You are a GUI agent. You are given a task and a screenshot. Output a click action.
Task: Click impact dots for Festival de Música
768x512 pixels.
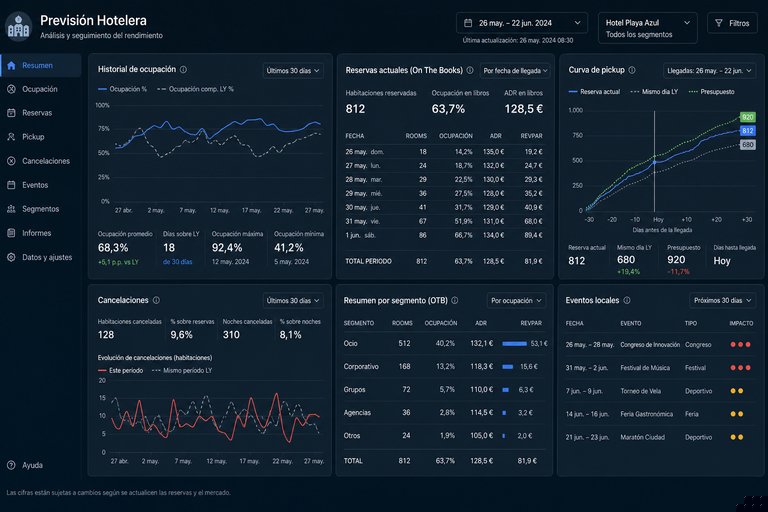coord(741,367)
